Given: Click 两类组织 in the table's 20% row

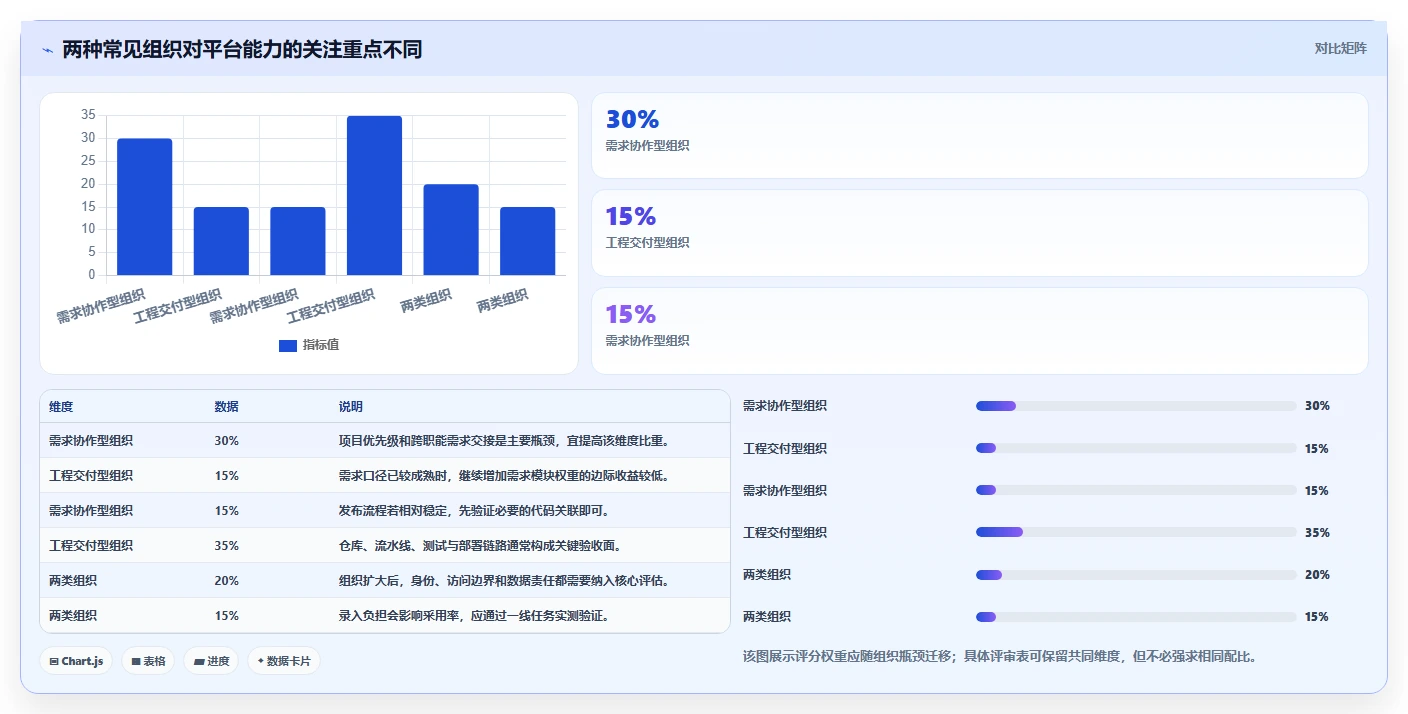Looking at the screenshot, I should (x=73, y=581).
